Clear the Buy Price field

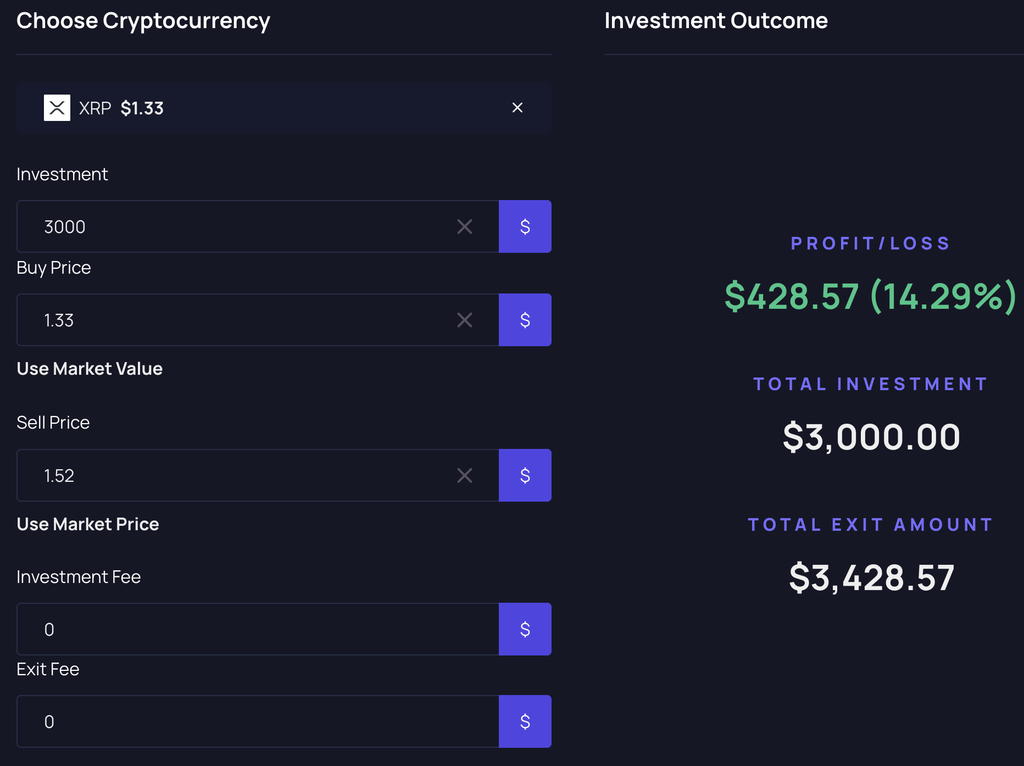coord(464,320)
